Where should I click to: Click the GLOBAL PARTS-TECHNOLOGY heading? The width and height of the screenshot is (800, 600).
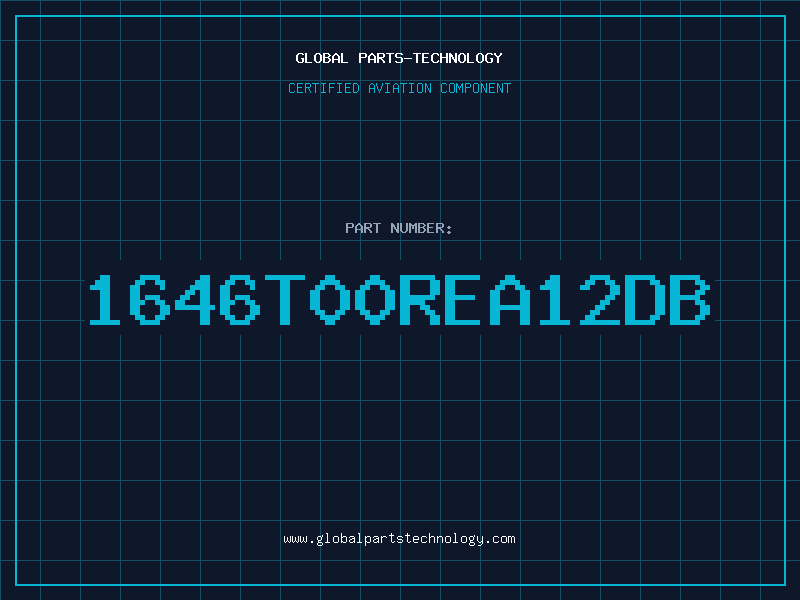click(x=399, y=58)
